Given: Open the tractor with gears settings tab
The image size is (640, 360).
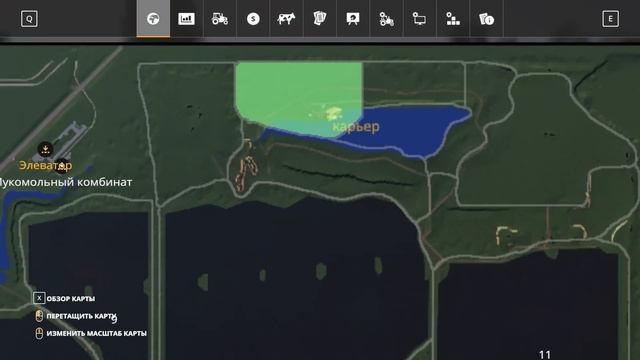Looking at the screenshot, I should click(386, 19).
